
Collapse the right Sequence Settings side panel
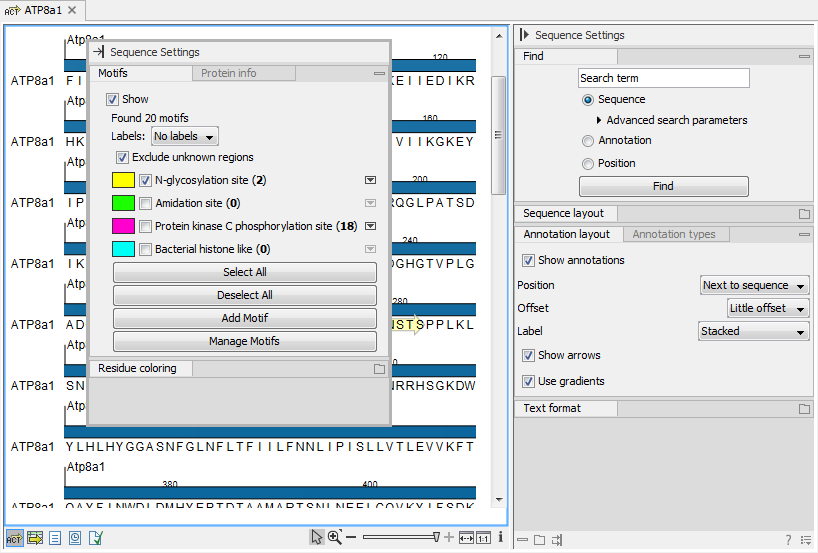point(524,35)
